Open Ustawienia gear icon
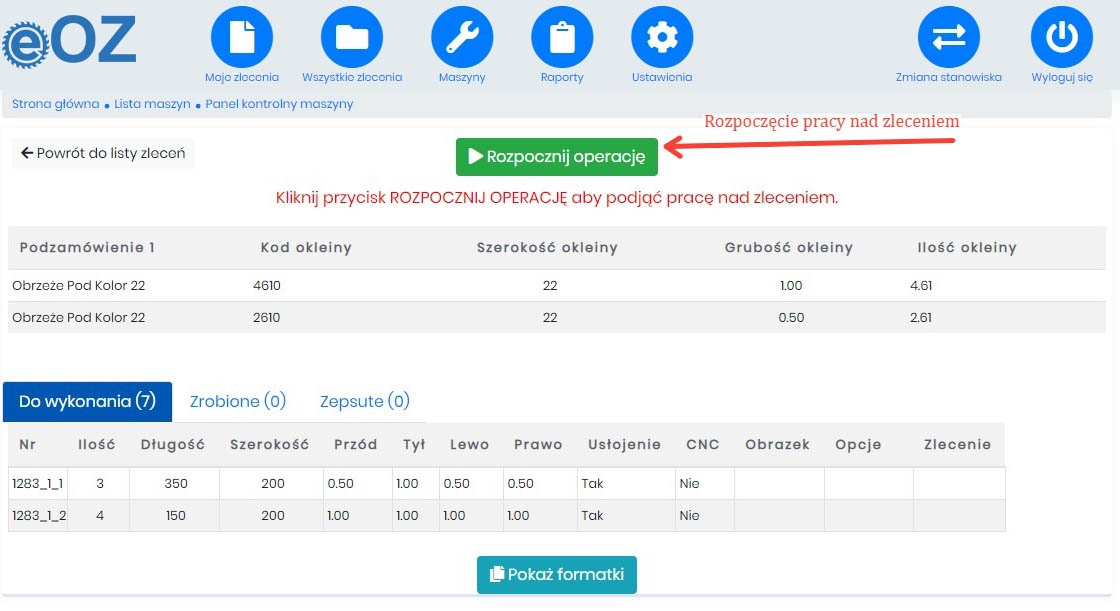 click(x=661, y=37)
